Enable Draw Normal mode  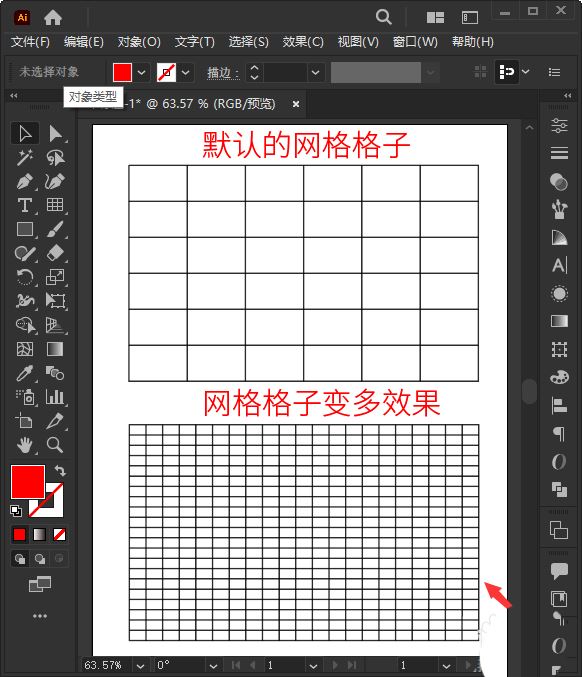(x=20, y=559)
